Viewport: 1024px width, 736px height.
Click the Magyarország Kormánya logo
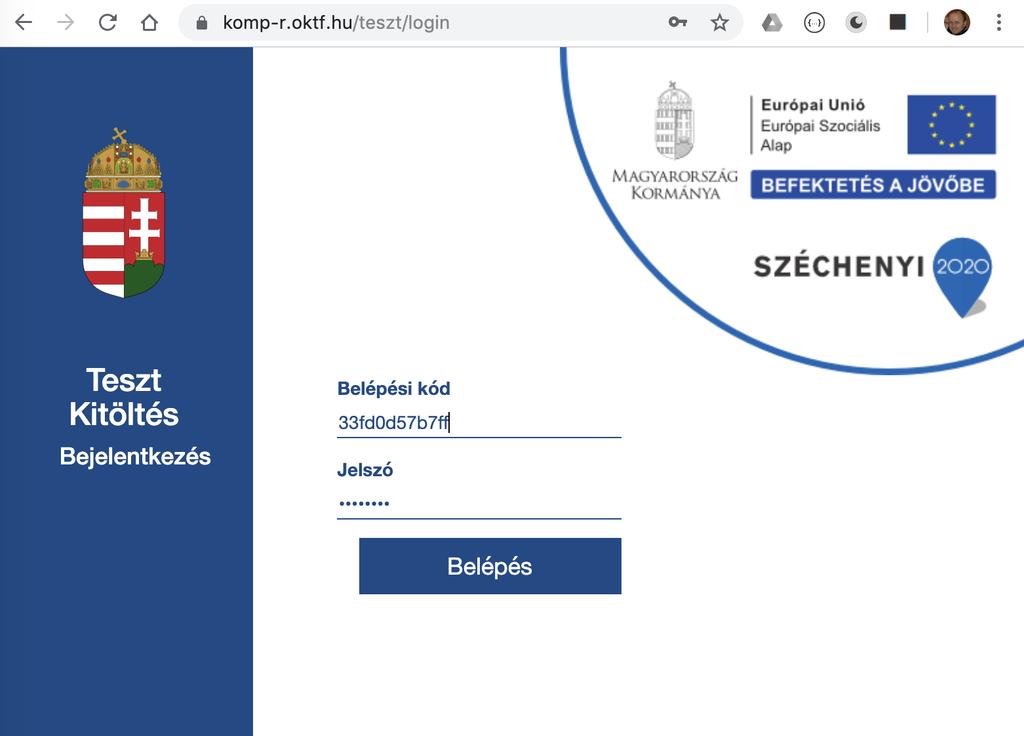pyautogui.click(x=675, y=140)
